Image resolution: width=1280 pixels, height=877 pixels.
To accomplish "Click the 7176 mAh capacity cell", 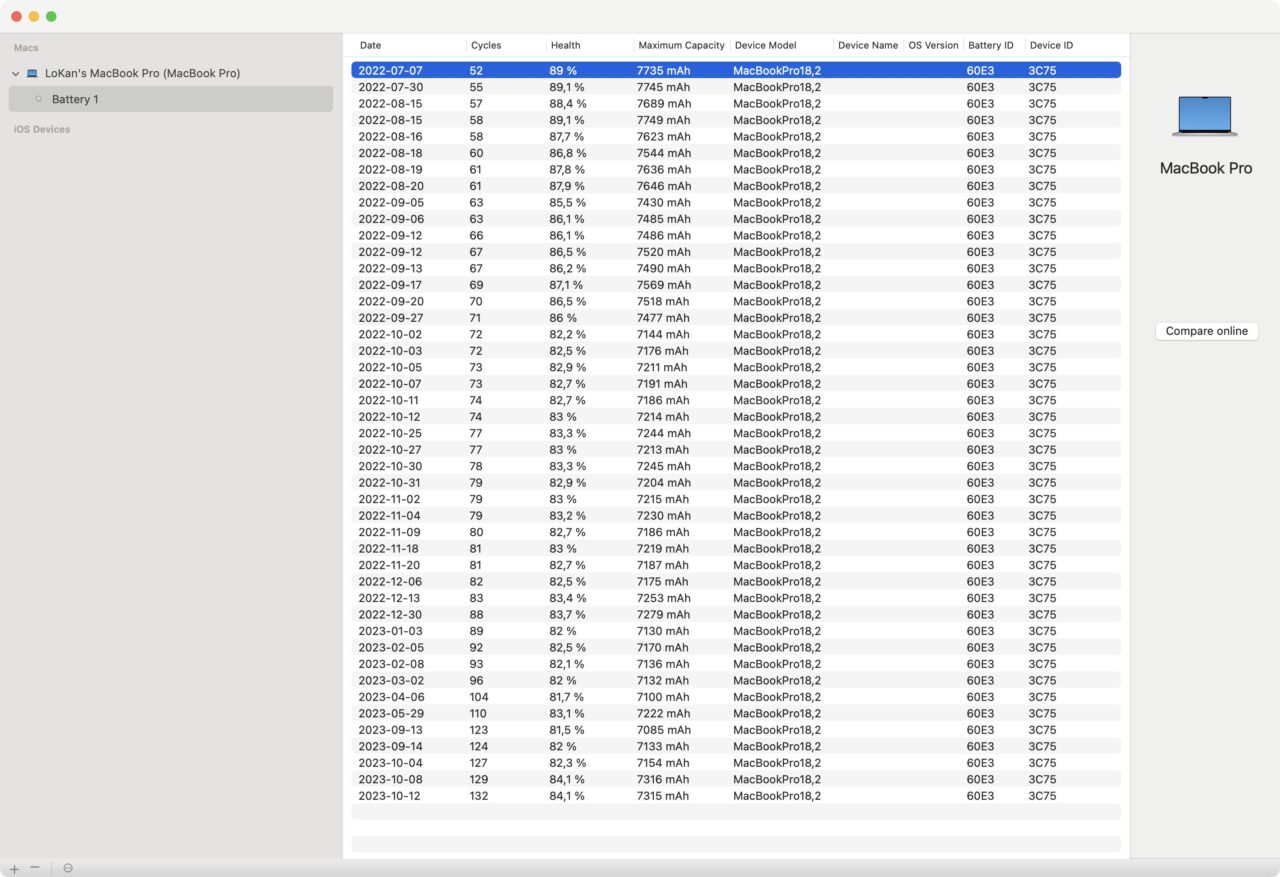I will click(663, 351).
